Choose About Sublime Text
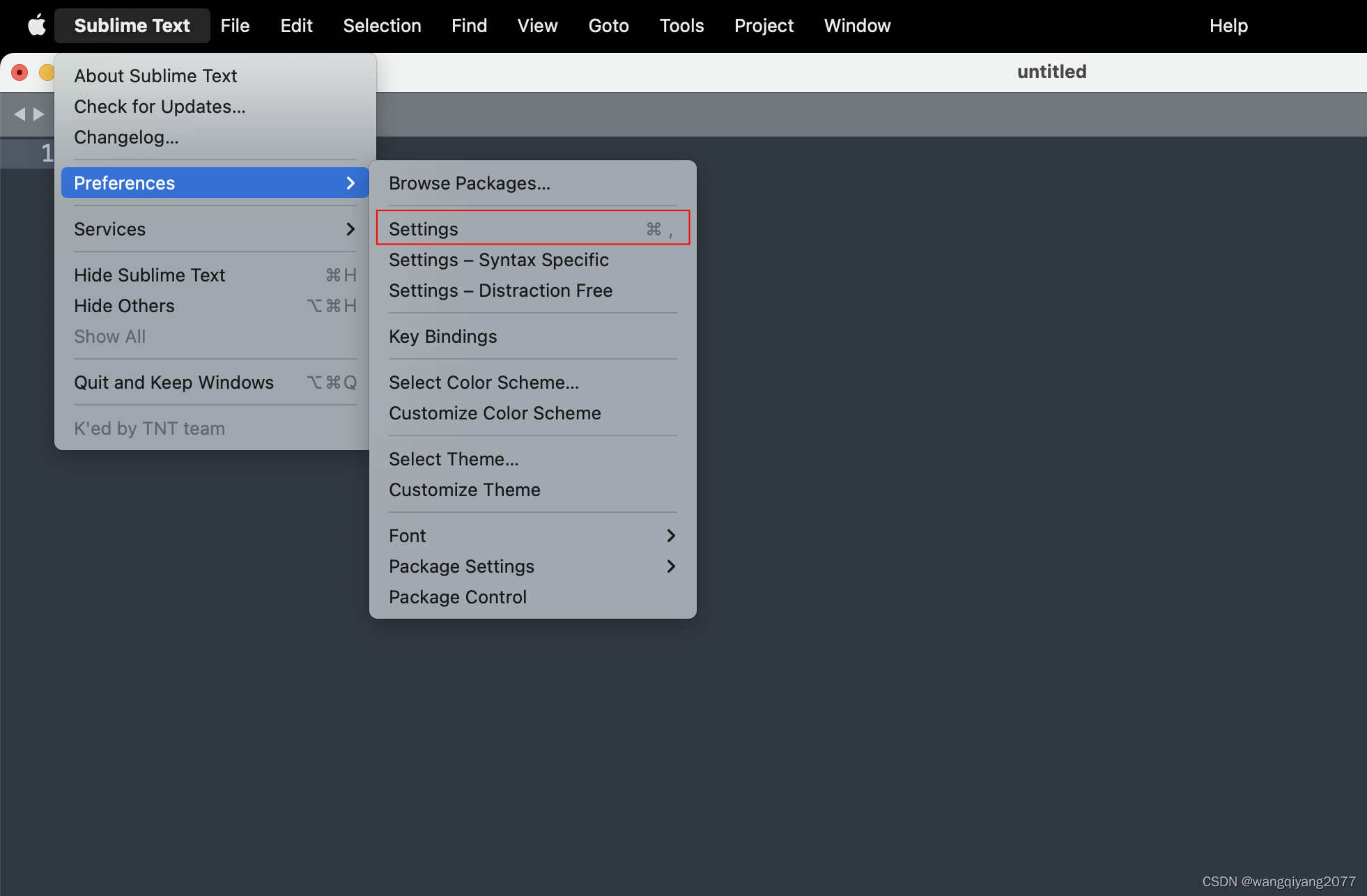The width and height of the screenshot is (1367, 896). pos(215,76)
